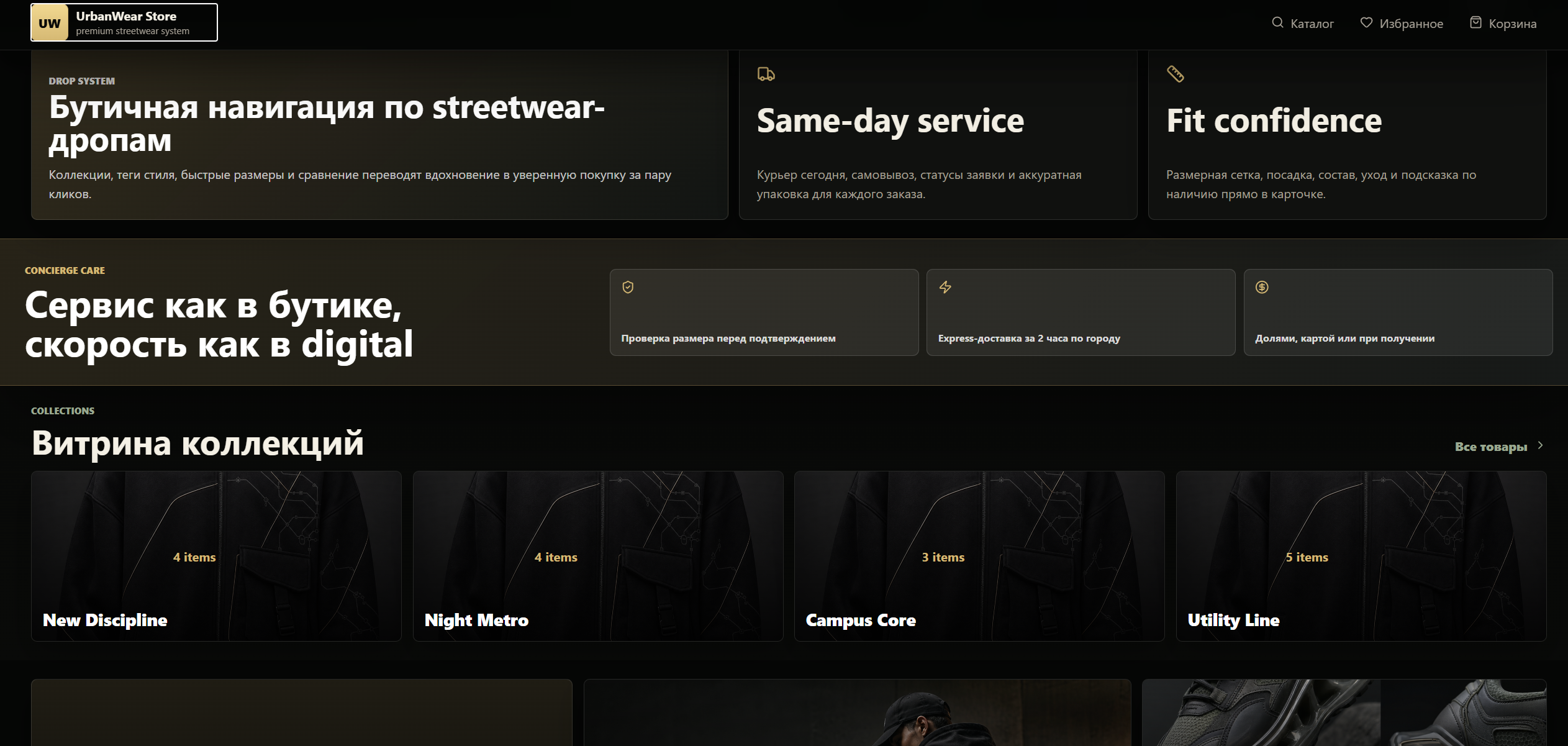1568x746 pixels.
Task: Click Коллекции, теги стиля description text
Action: click(360, 184)
